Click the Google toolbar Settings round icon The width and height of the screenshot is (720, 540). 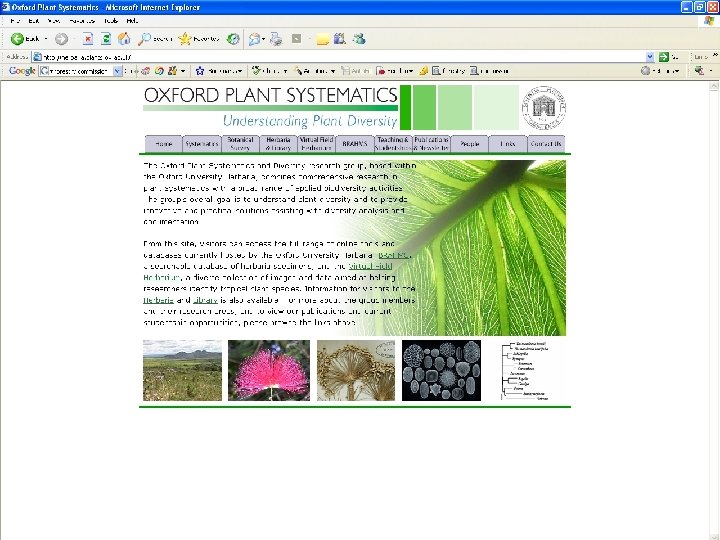click(646, 71)
